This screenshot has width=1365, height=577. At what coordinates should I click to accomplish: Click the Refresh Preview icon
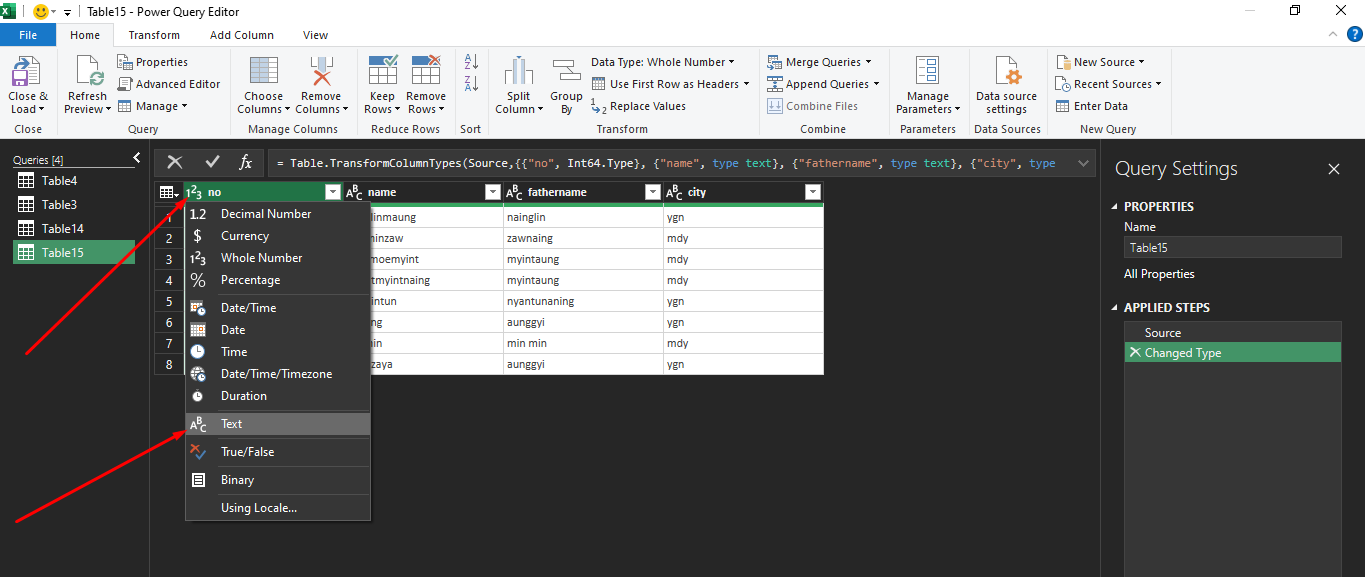coord(88,71)
